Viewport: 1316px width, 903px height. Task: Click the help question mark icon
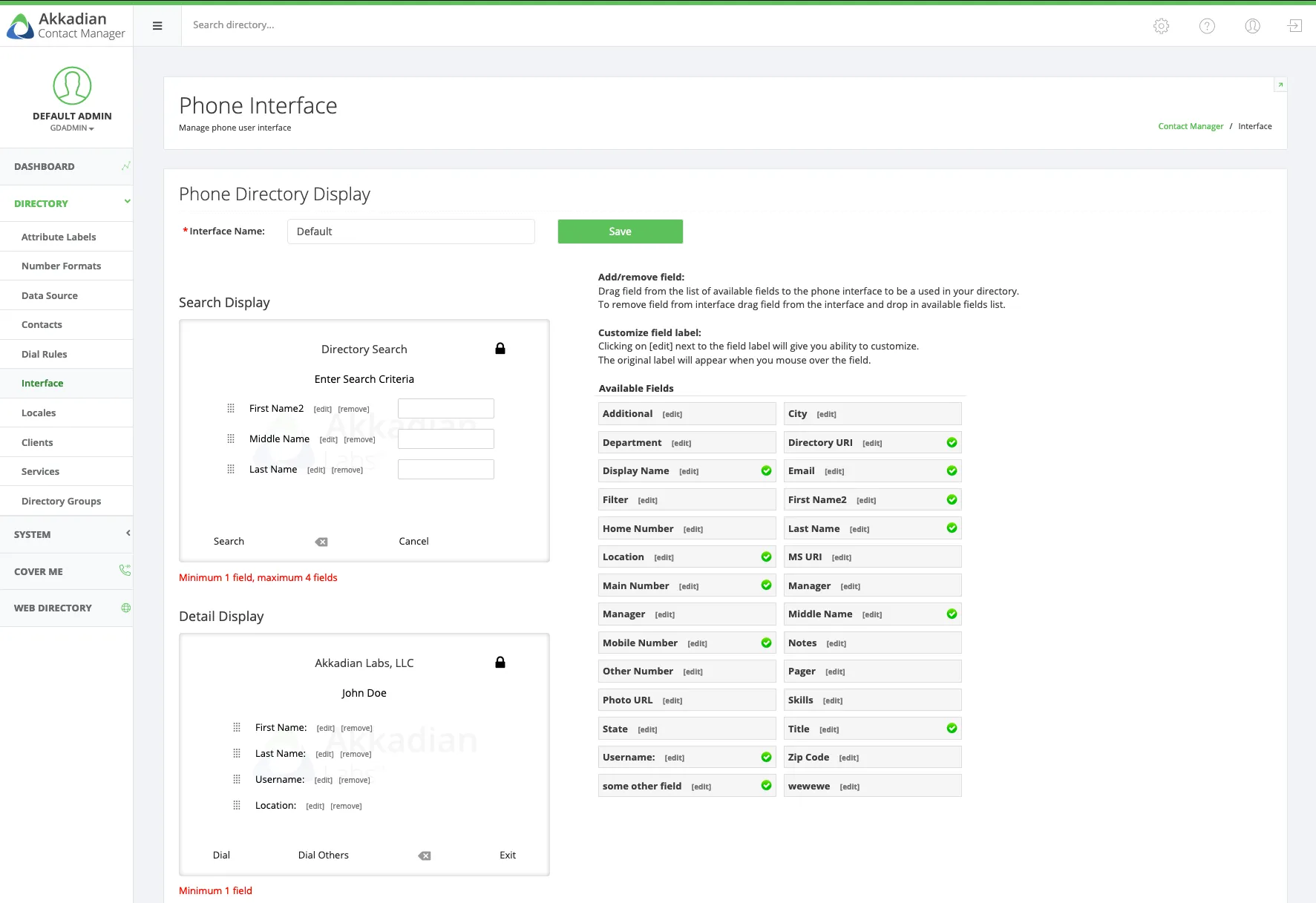pos(1207,26)
